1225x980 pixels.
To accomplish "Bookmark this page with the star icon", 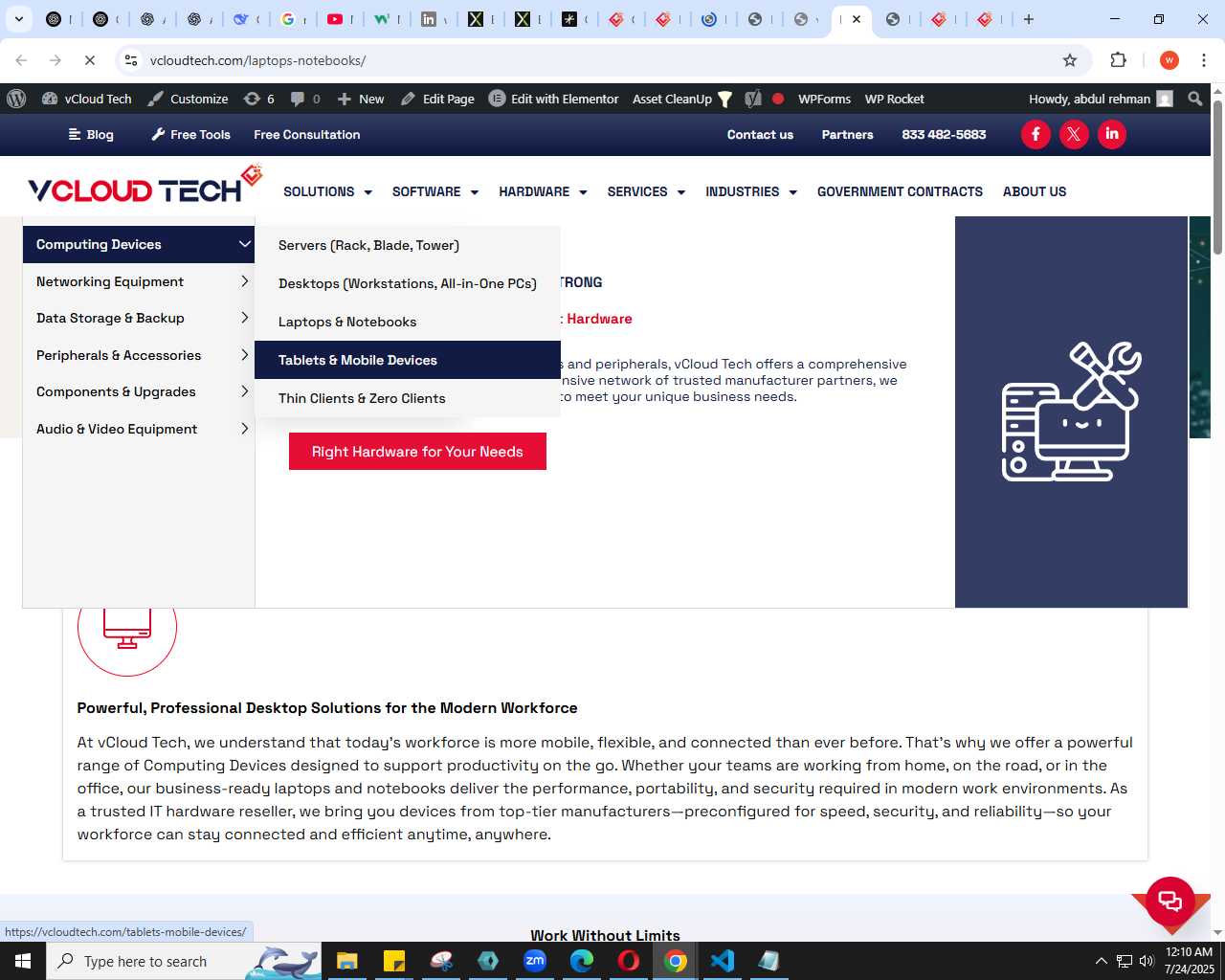I will (1070, 60).
